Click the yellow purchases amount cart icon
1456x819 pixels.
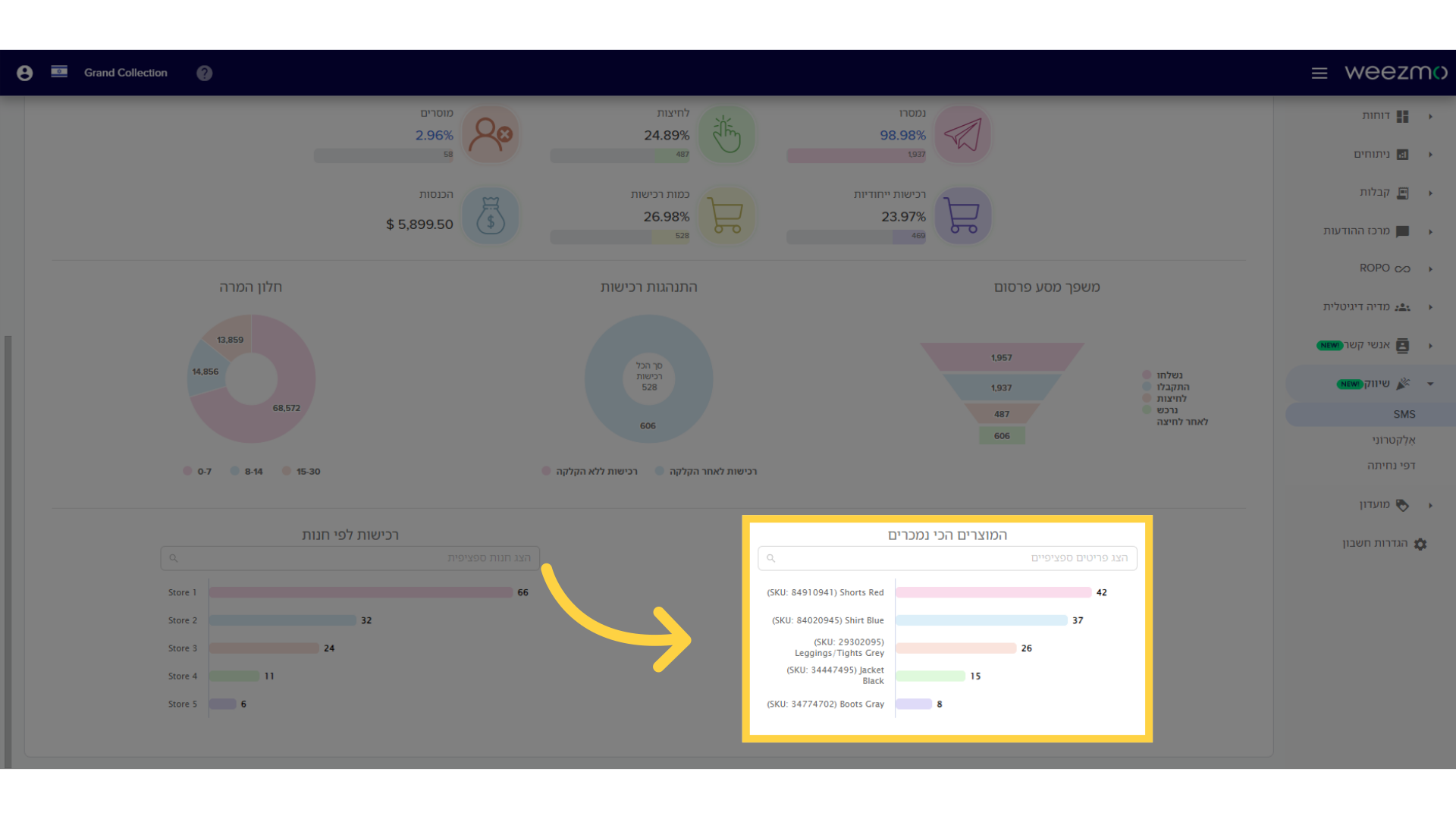click(726, 216)
